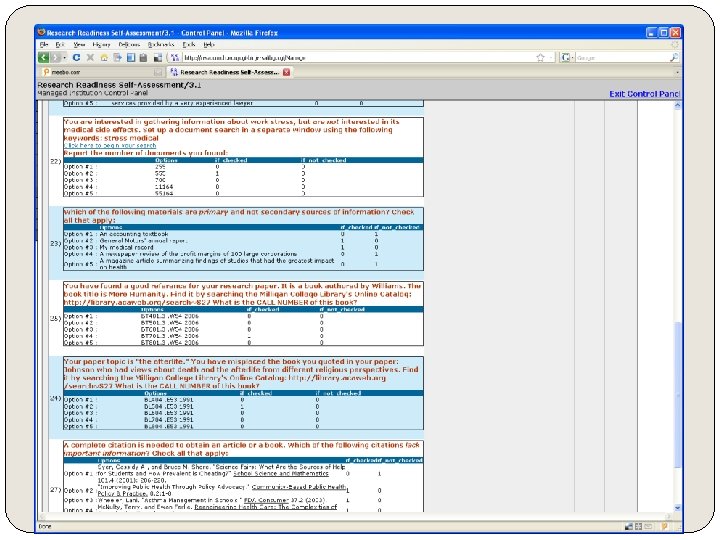Screen dimensions: 720x540
Task: Open the Help menu
Action: (209, 45)
